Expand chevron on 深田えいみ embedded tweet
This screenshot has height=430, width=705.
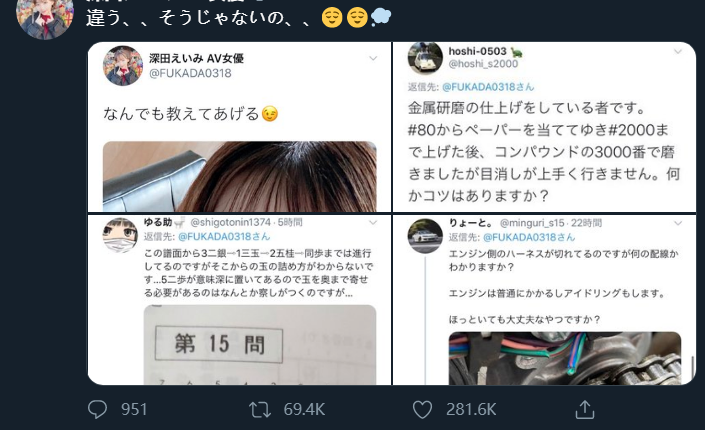373,58
